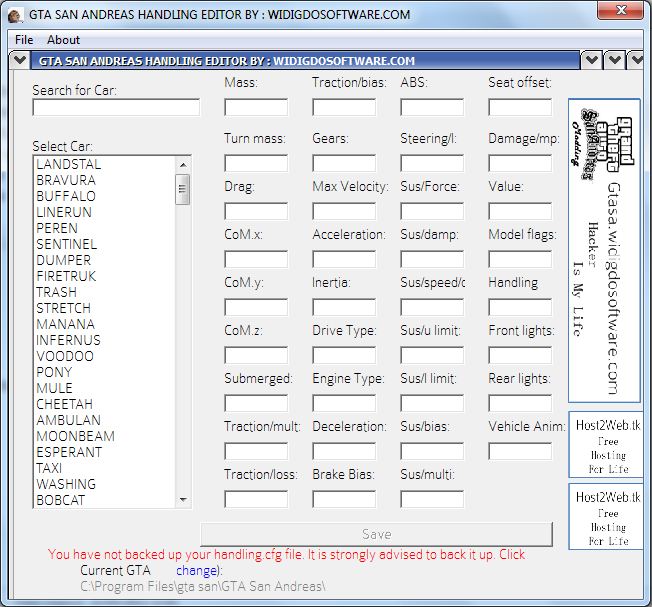Viewport: 652px width, 607px height.
Task: Click the red handling.cfg backup warning link
Action: (x=286, y=555)
